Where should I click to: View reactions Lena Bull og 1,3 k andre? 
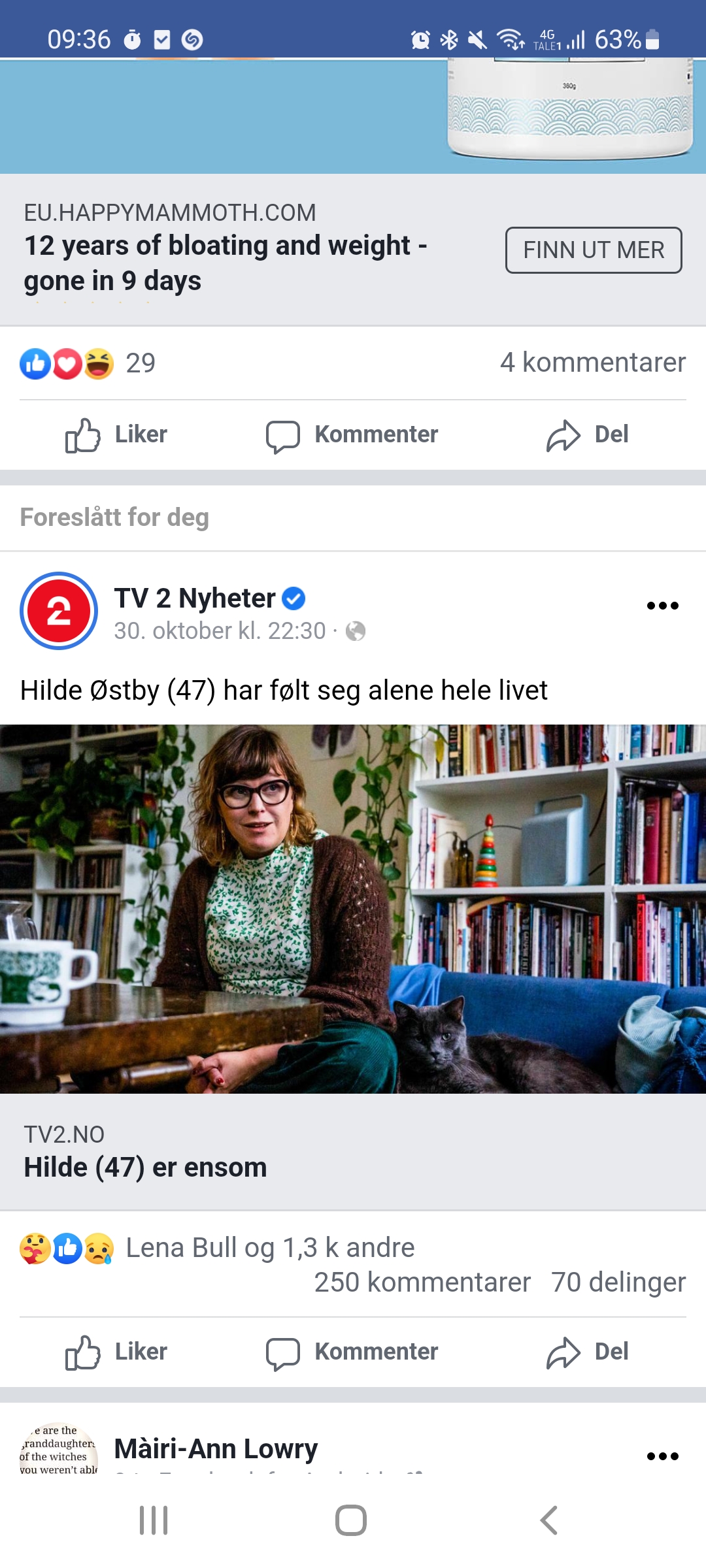pos(217,1248)
